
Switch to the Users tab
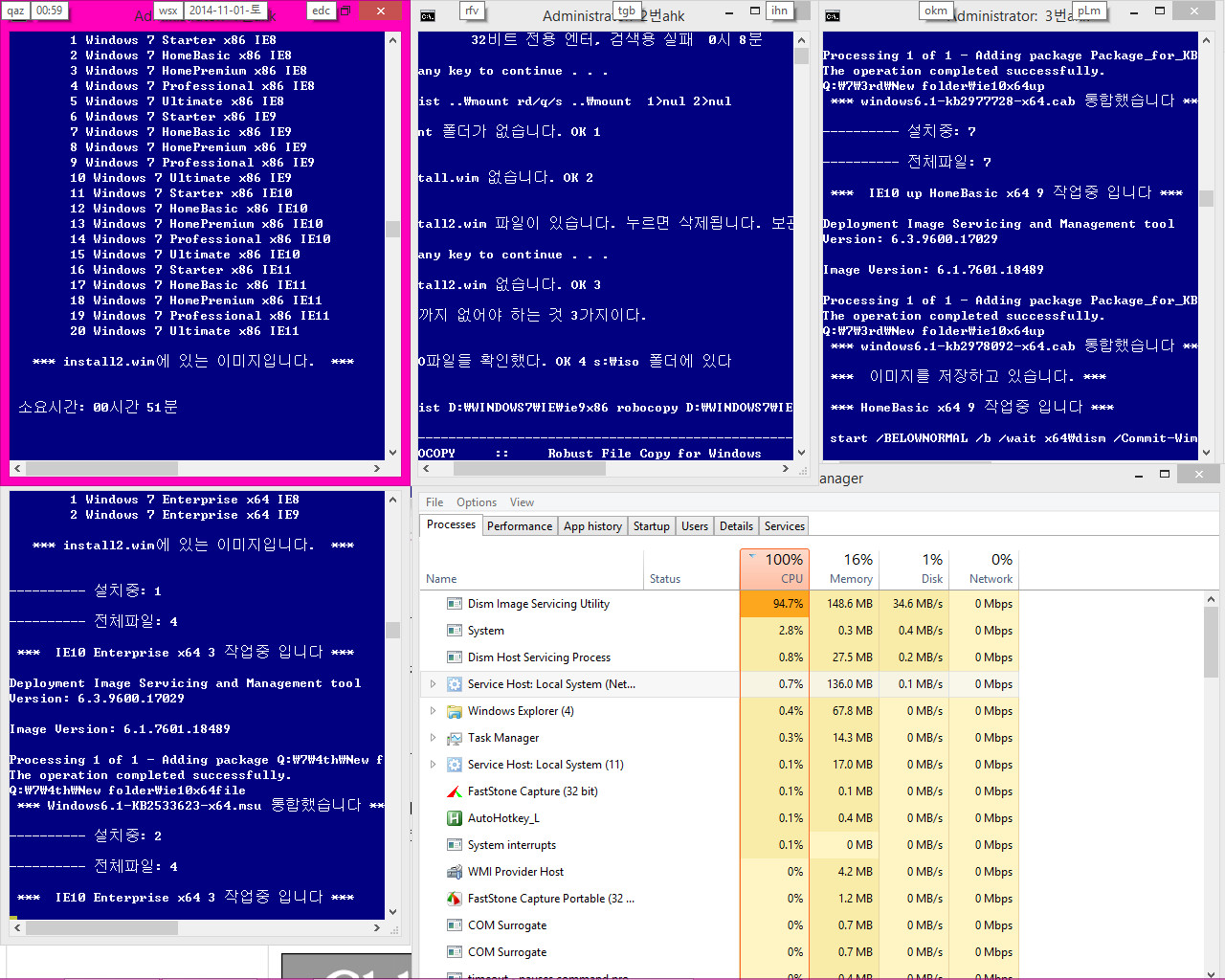coord(695,526)
